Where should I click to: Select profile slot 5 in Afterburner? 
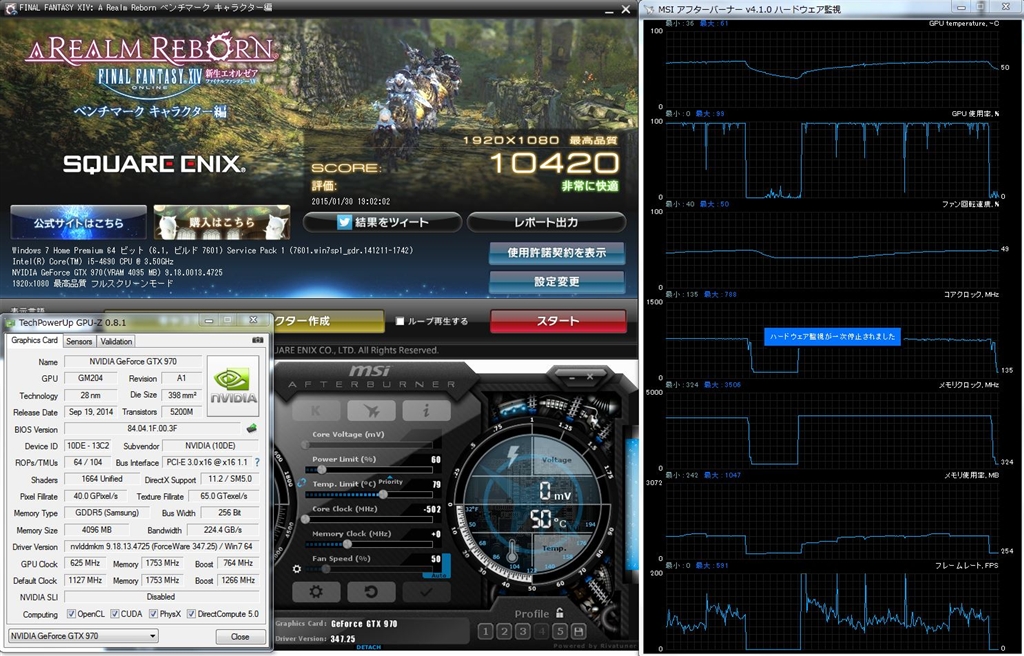[560, 631]
